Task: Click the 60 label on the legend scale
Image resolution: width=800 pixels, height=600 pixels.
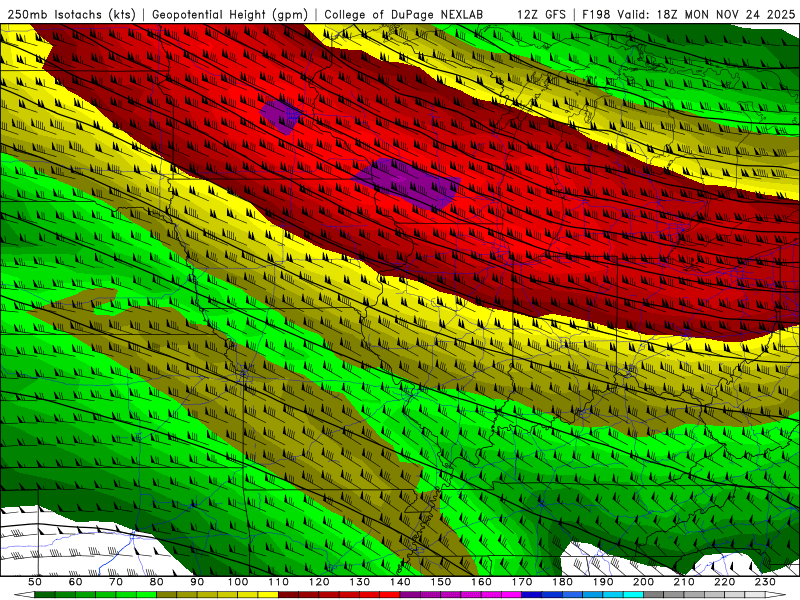Action: pyautogui.click(x=76, y=582)
